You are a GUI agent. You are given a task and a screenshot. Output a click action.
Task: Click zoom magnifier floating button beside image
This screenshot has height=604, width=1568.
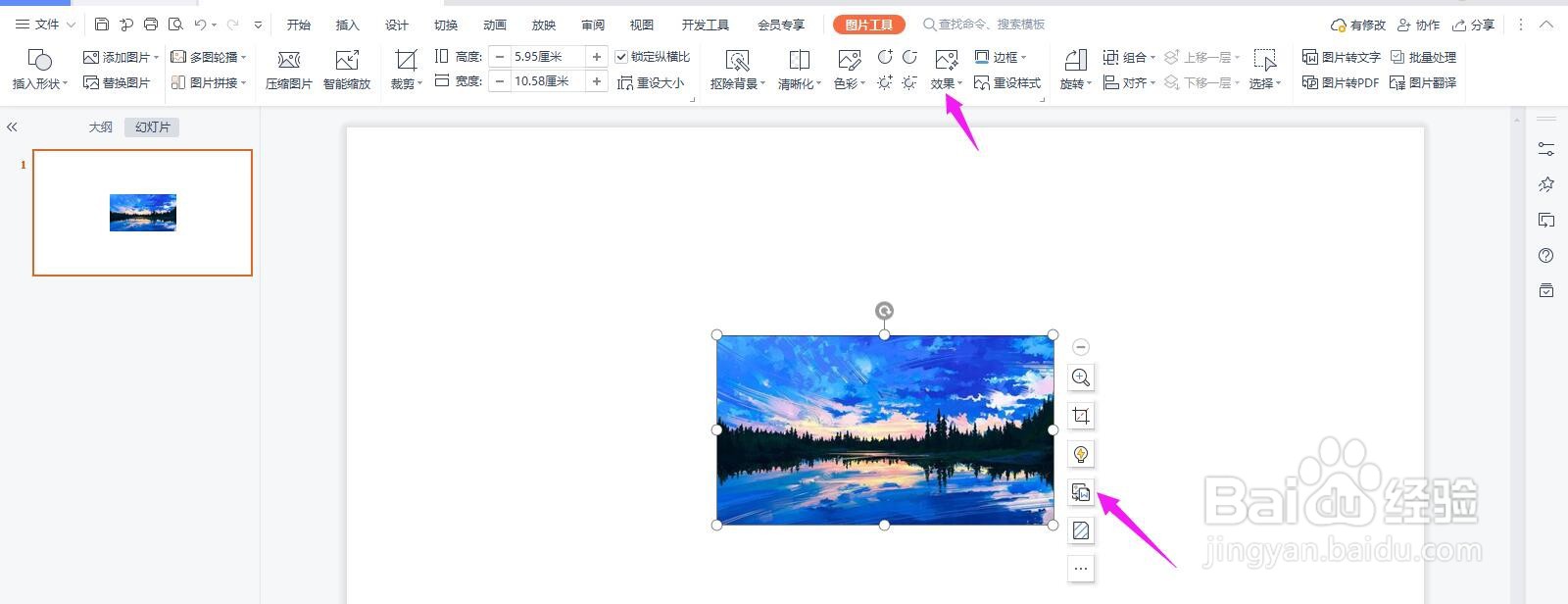[x=1081, y=377]
